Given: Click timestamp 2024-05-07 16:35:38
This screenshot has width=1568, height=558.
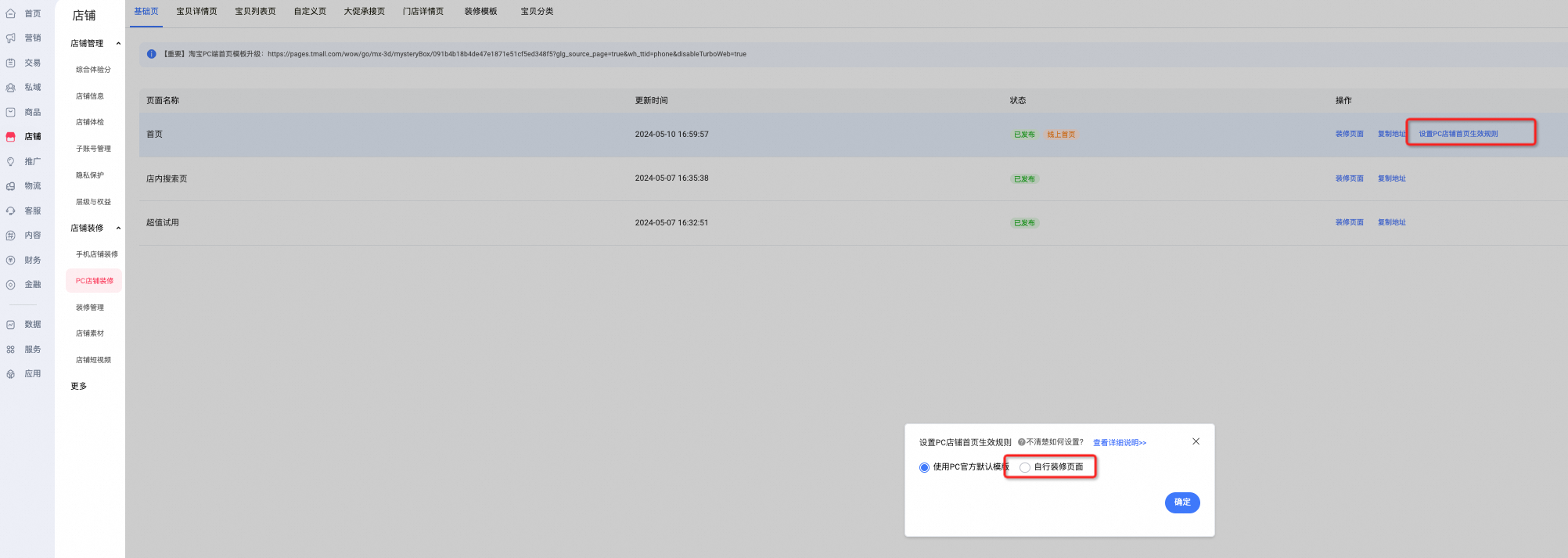Looking at the screenshot, I should (x=671, y=178).
